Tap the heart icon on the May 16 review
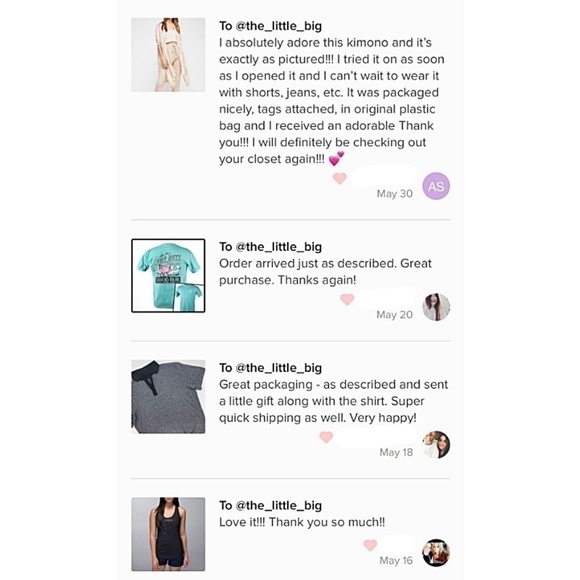This screenshot has height=580, width=580. [370, 545]
